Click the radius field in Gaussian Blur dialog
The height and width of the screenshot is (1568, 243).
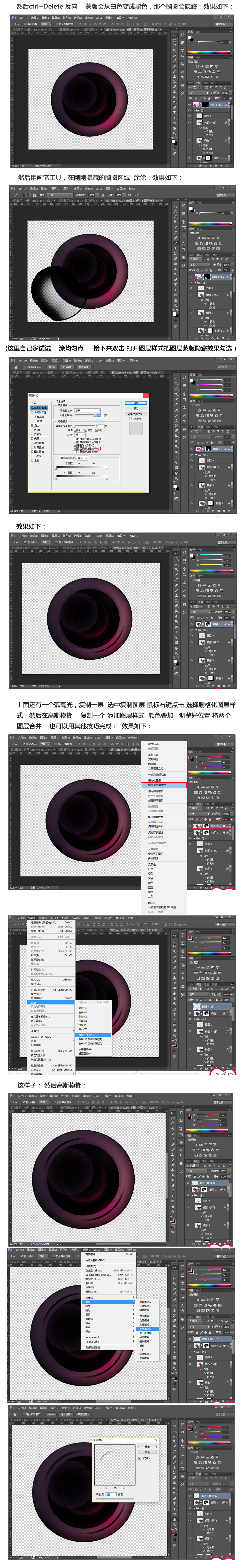[x=111, y=1494]
